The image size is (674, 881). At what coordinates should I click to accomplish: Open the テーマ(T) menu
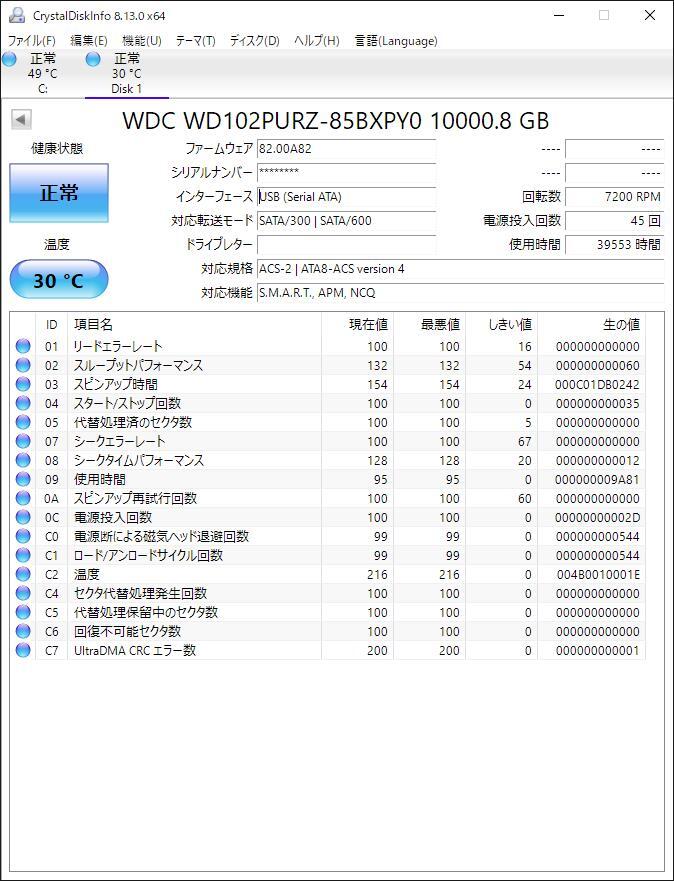click(x=195, y=40)
